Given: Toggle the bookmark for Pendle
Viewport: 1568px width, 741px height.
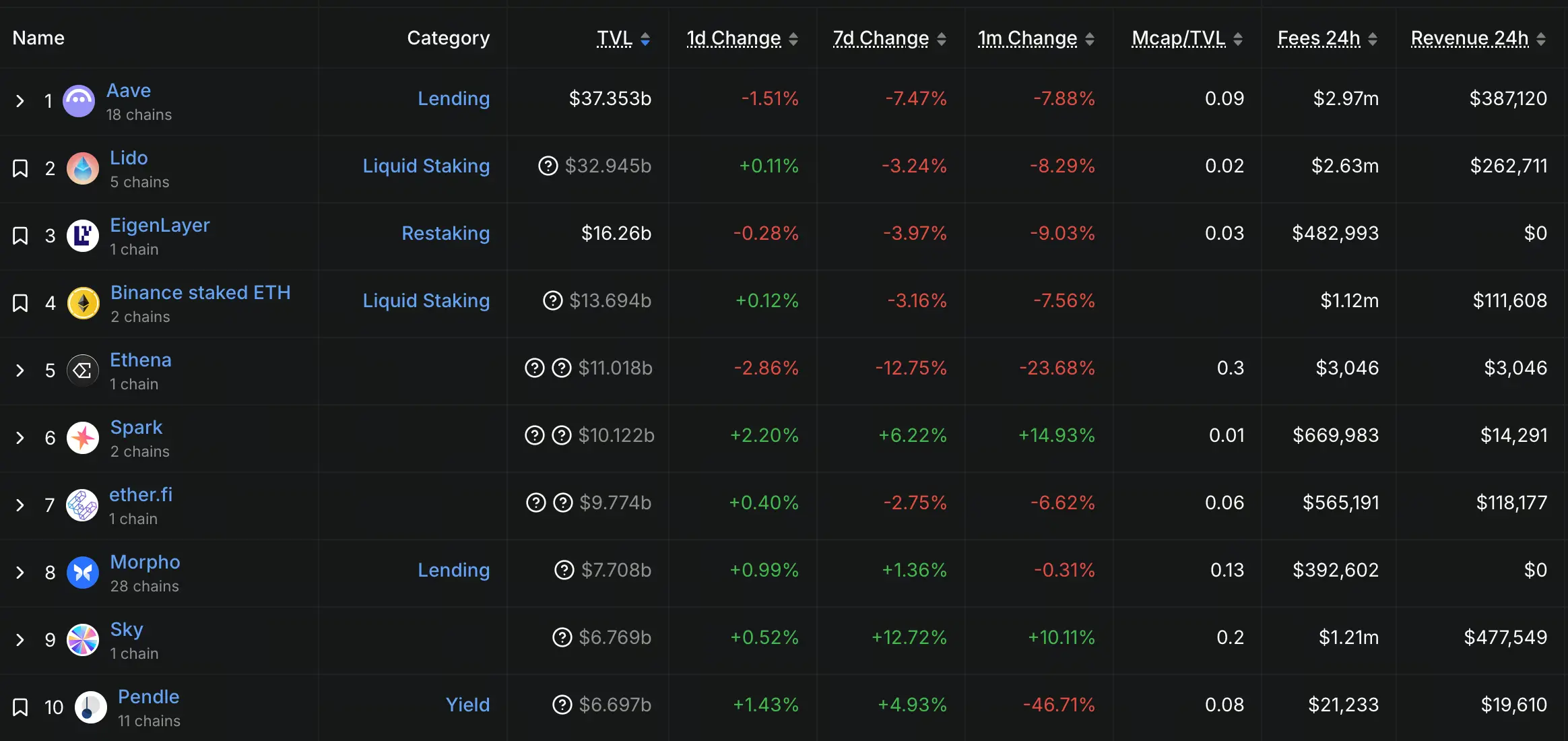Looking at the screenshot, I should 20,707.
